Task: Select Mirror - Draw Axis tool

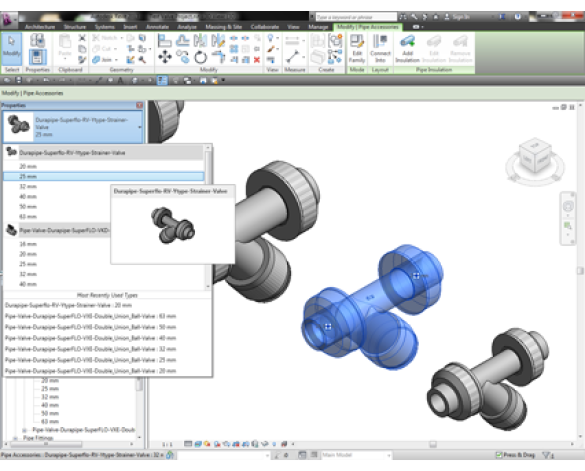Action: point(218,40)
